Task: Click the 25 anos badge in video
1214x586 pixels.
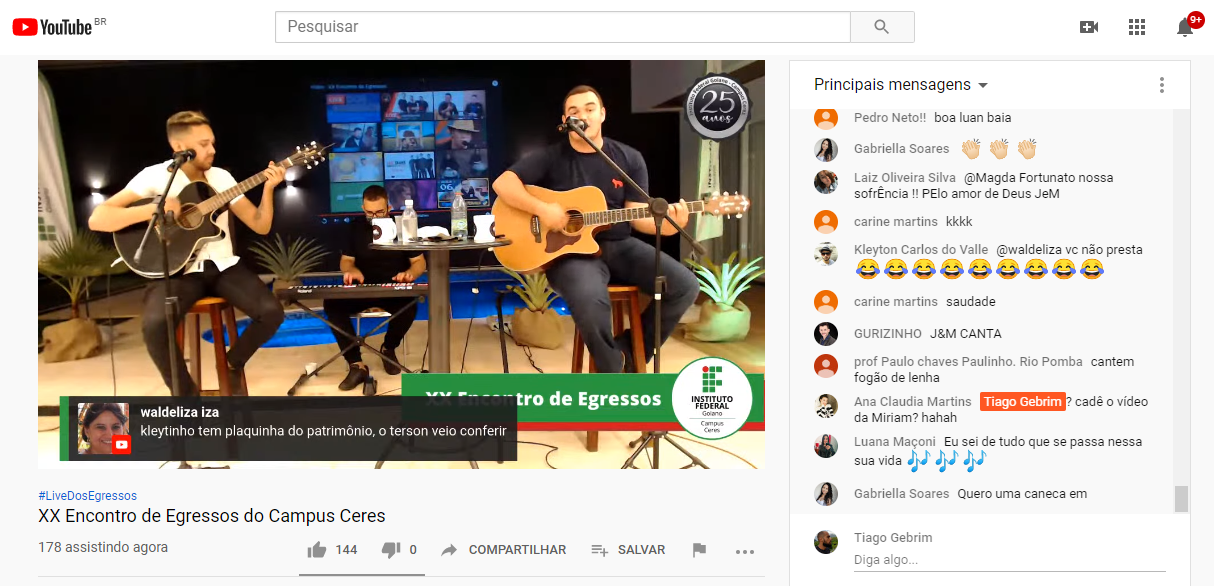Action: point(718,105)
